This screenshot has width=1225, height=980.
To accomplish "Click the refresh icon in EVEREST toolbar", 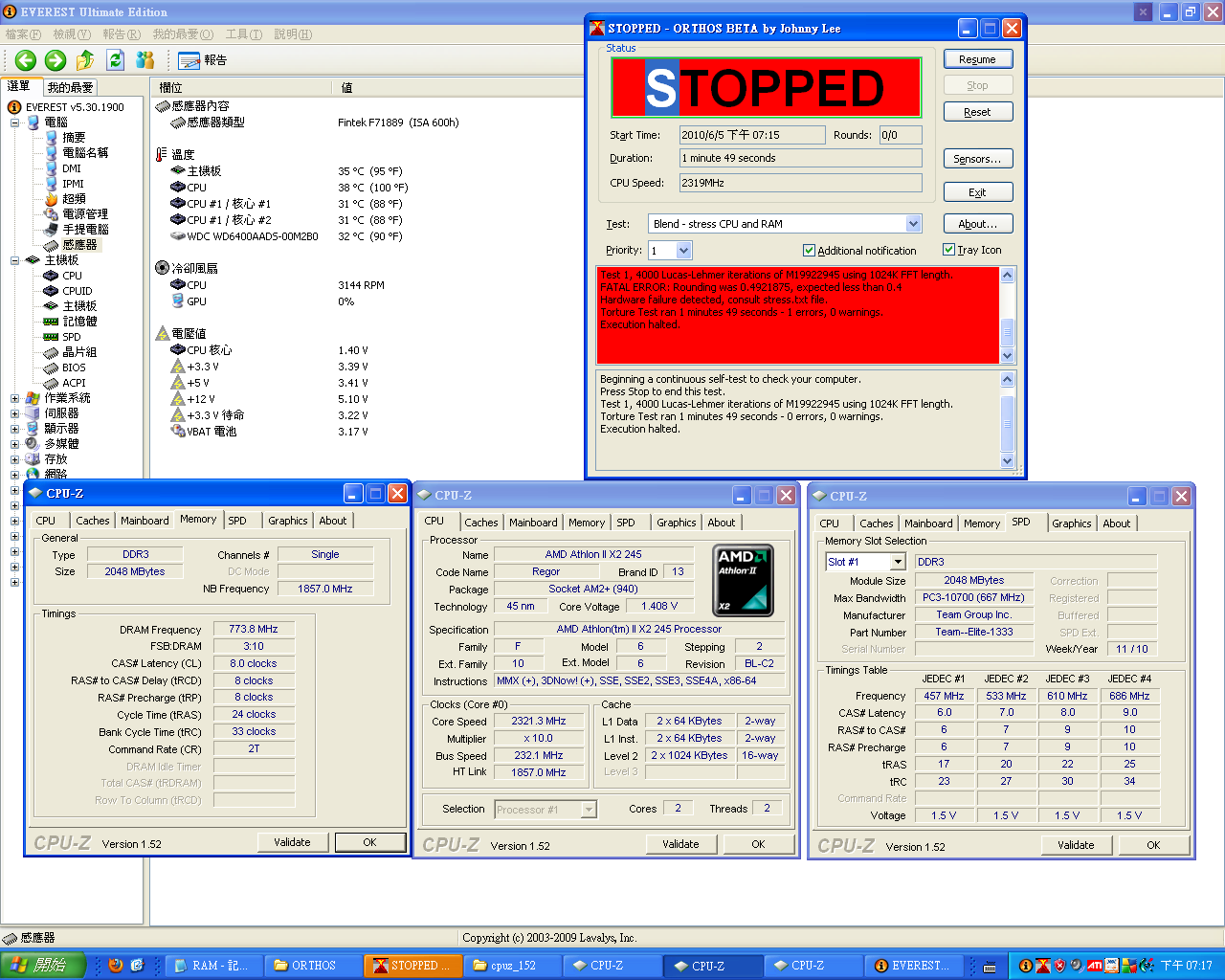I will 116,60.
